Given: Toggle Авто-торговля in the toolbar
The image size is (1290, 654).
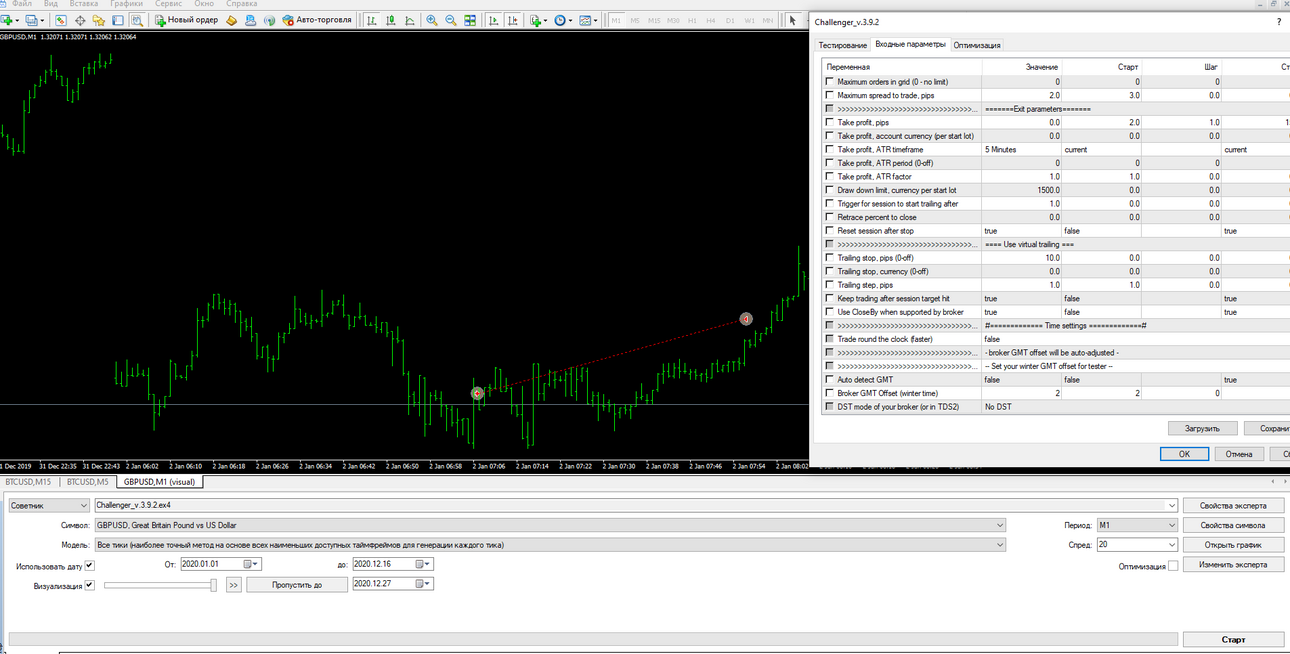Looking at the screenshot, I should click(317, 20).
